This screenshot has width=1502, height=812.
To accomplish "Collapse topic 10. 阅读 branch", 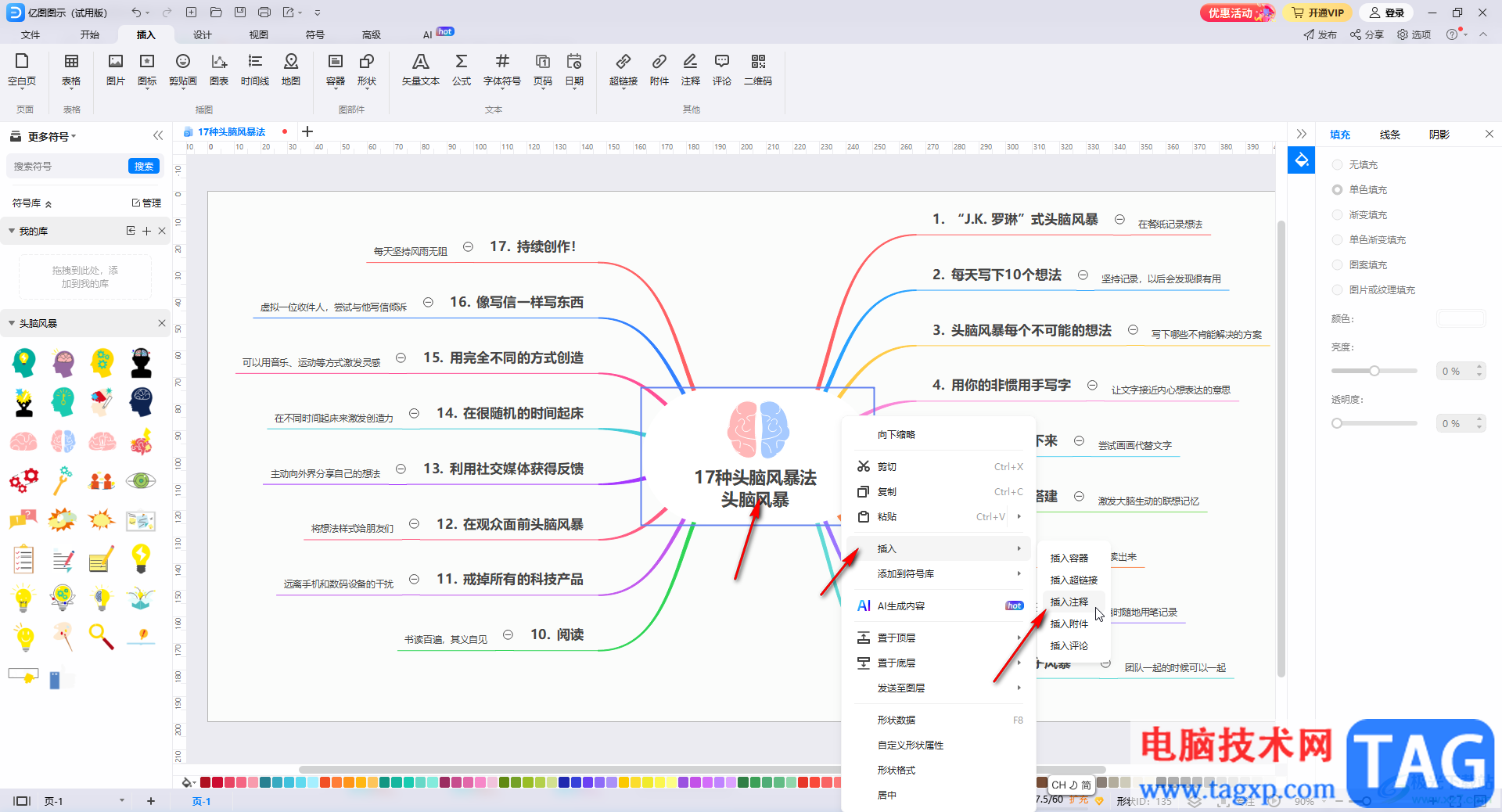I will (508, 634).
